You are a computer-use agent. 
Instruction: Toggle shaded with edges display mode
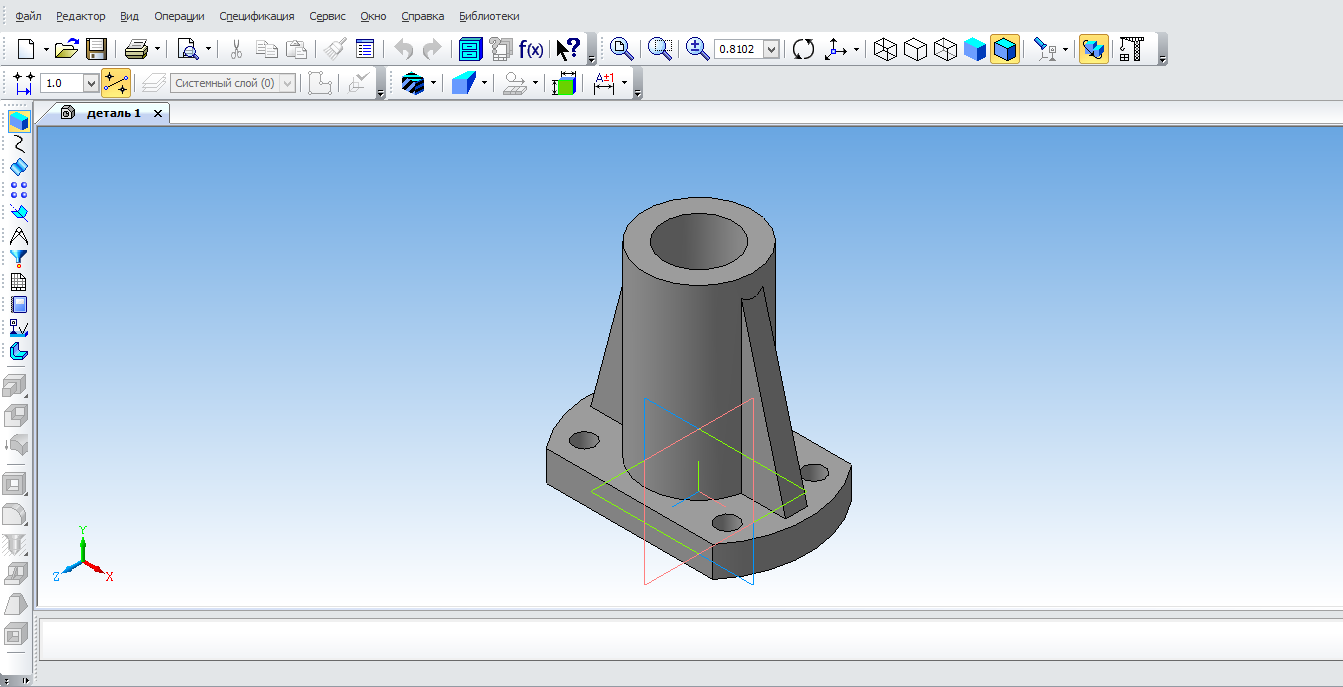tap(1005, 49)
